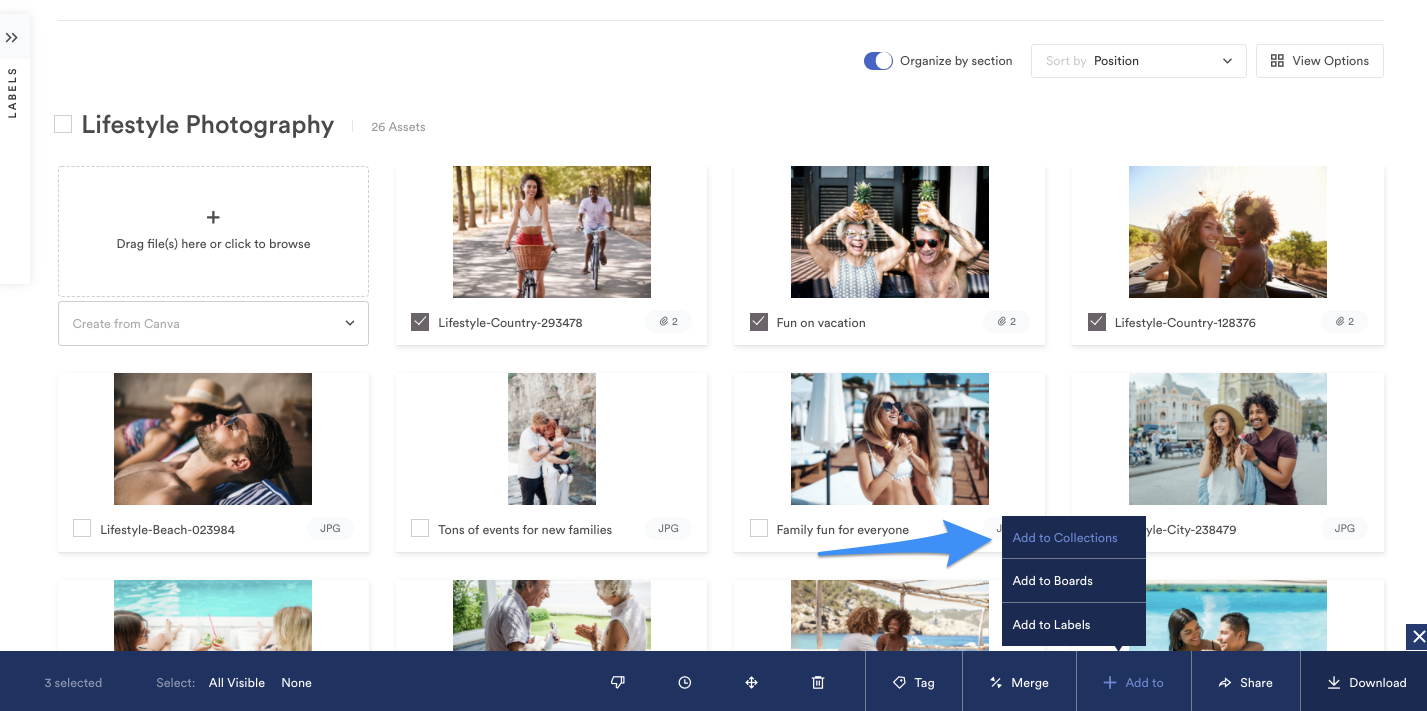The image size is (1427, 711).
Task: Click Download button in bottom bar
Action: click(1366, 682)
